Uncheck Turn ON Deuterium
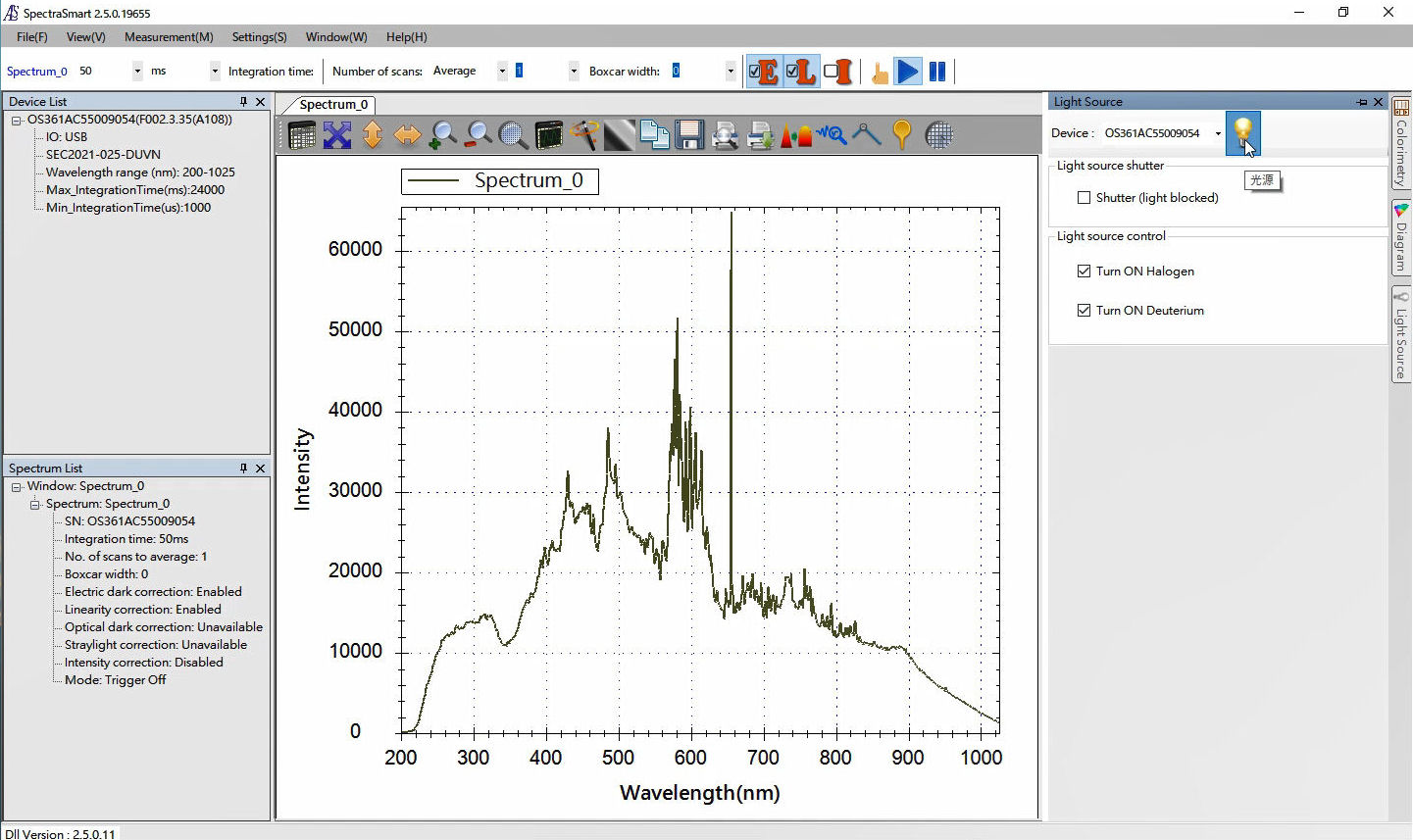 point(1084,311)
